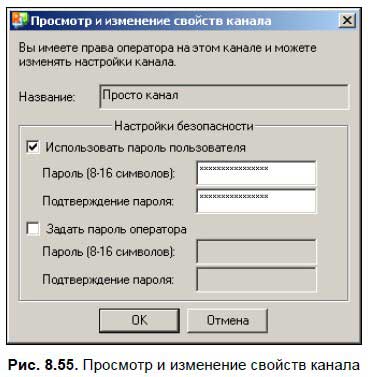Click the 'Использовать пароль пользователя' label text

click(x=146, y=147)
